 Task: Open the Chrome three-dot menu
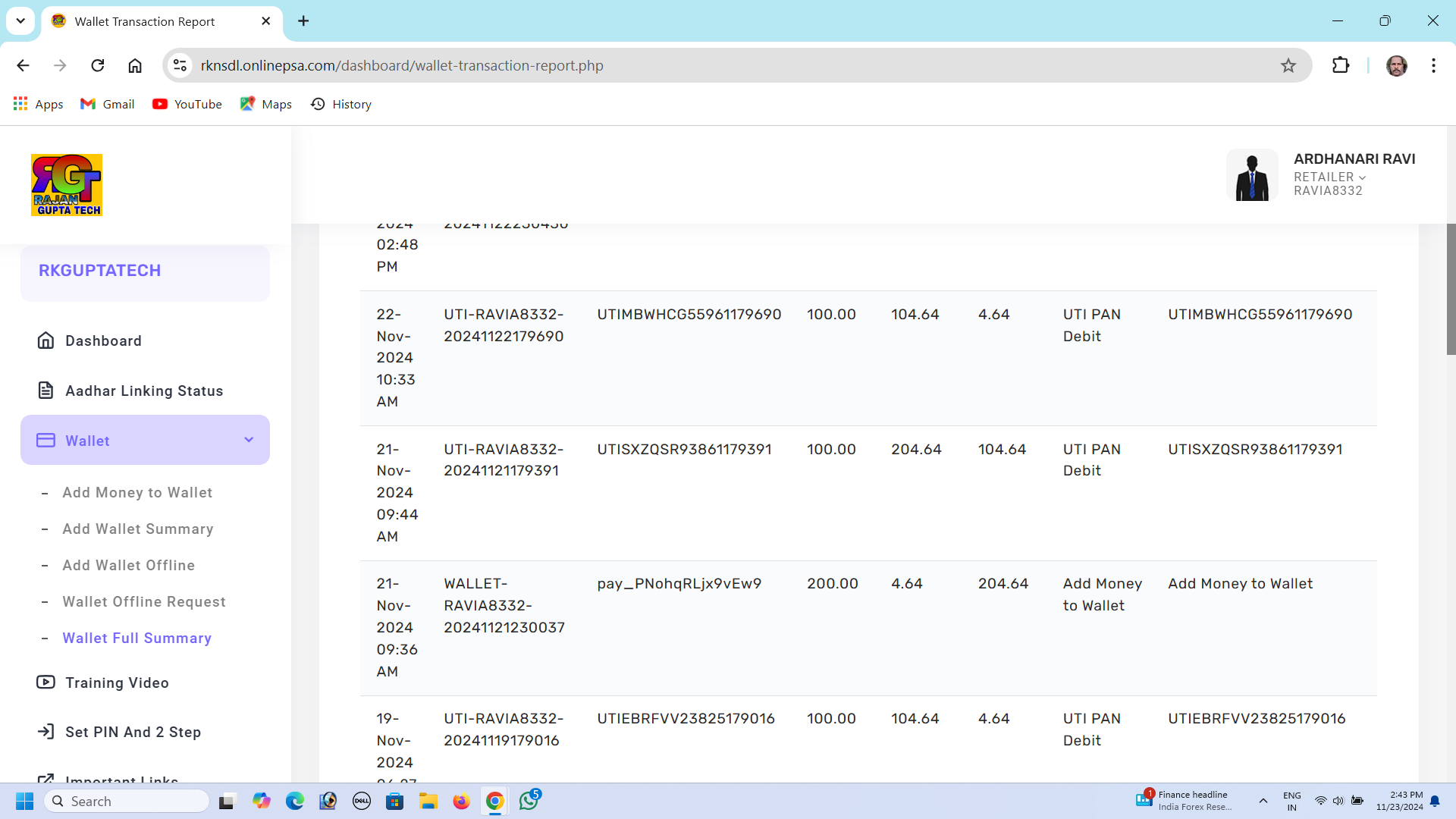[1433, 66]
